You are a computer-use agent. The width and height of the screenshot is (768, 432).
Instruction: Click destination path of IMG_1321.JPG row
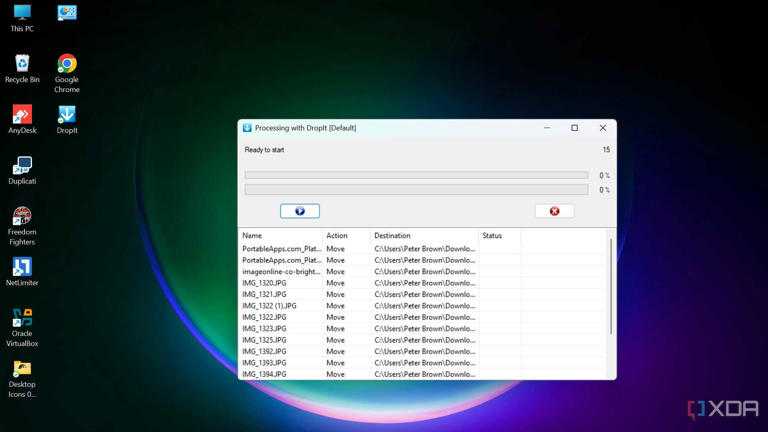pyautogui.click(x=425, y=294)
